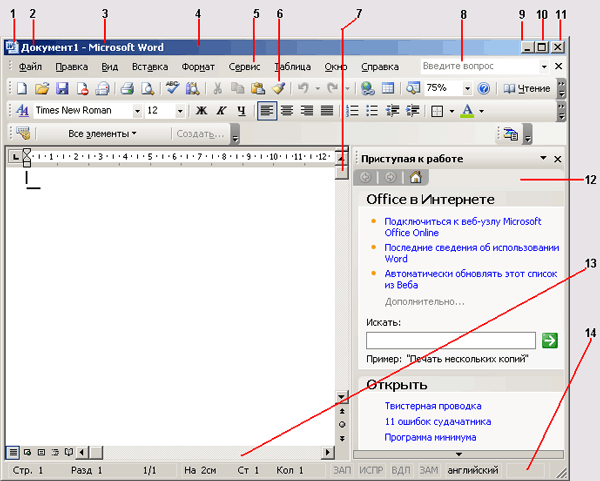The height and width of the screenshot is (481, 600).
Task: Apply numbered list formatting
Action: point(352,111)
